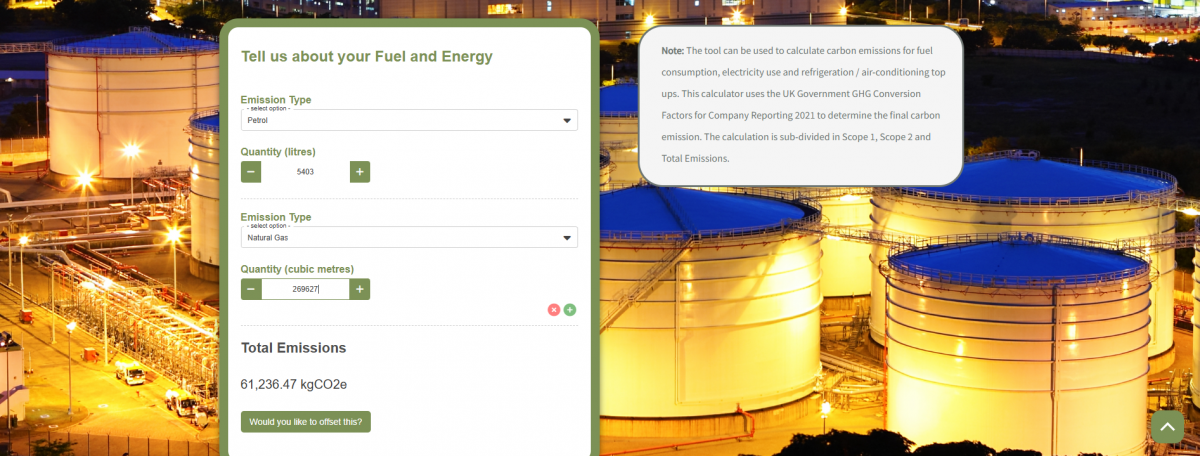Increase the cubic metres quantity with plus
Viewport: 1200px width, 456px height.
point(360,289)
